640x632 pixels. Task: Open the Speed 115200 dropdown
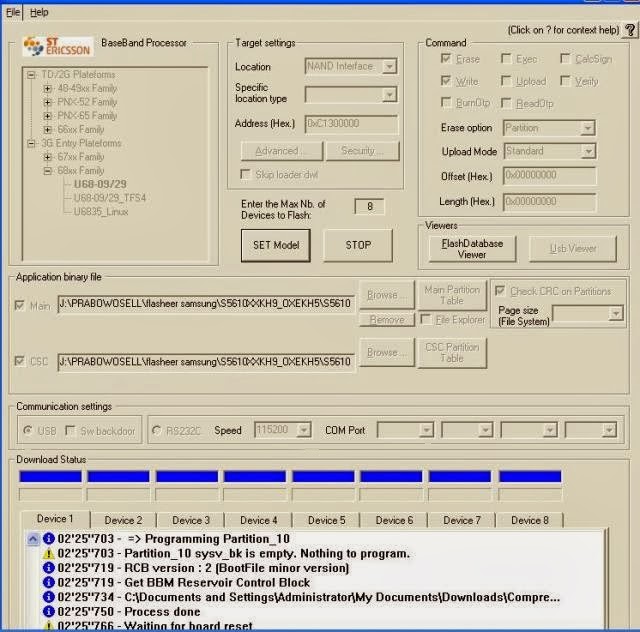point(303,430)
